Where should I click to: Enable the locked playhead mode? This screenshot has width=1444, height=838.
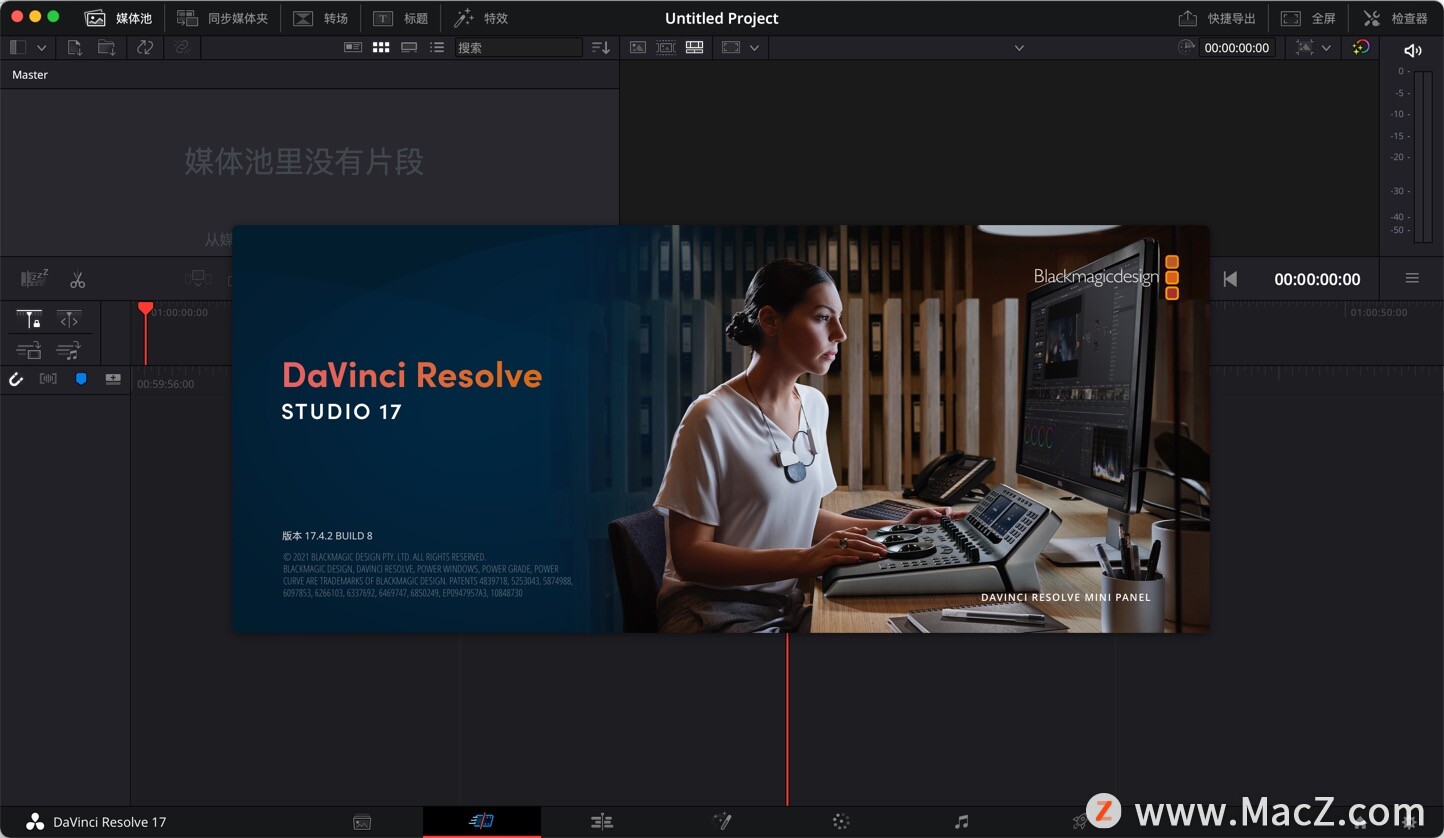point(29,319)
